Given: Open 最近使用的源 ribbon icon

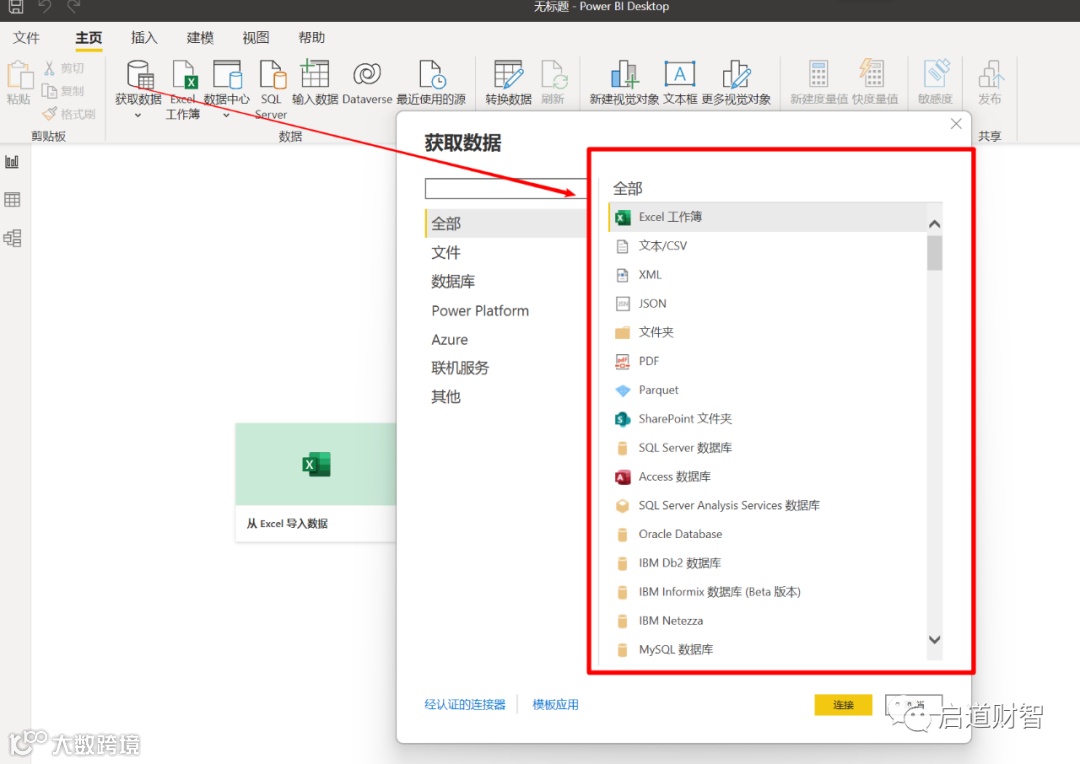Looking at the screenshot, I should [432, 74].
